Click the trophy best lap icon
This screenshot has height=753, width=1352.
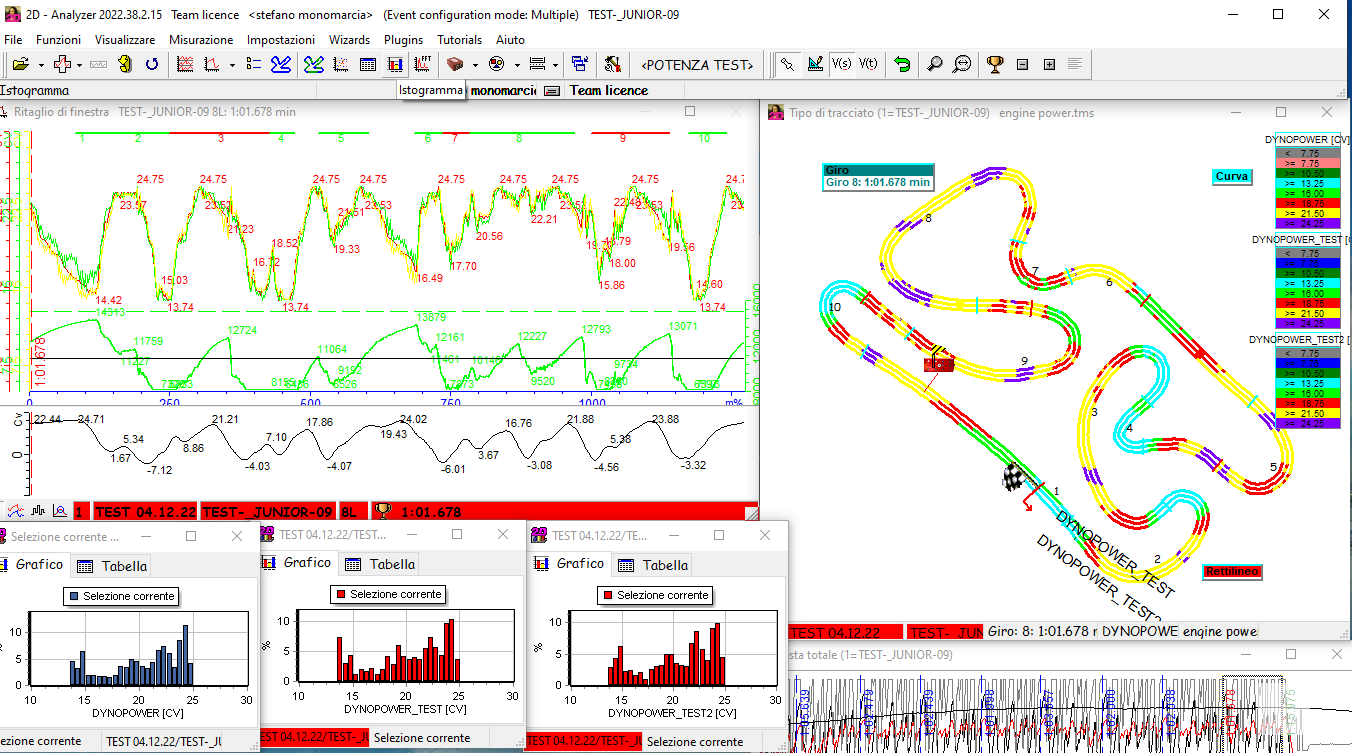coord(995,64)
